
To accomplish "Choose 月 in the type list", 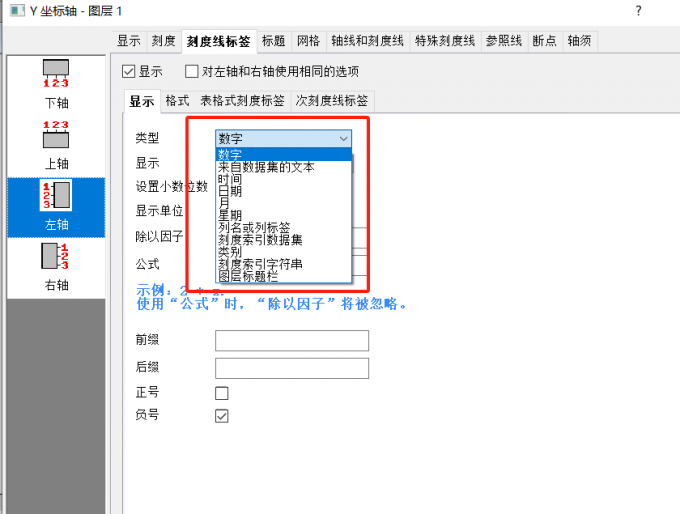I will tap(283, 203).
